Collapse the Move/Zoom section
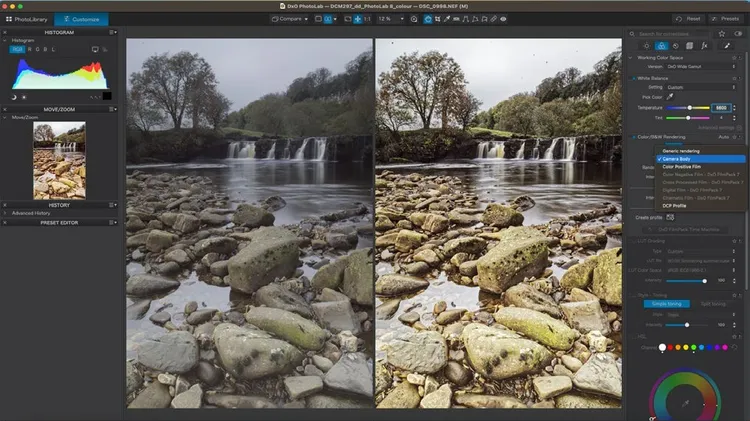Image resolution: width=750 pixels, height=421 pixels. [x=5, y=117]
